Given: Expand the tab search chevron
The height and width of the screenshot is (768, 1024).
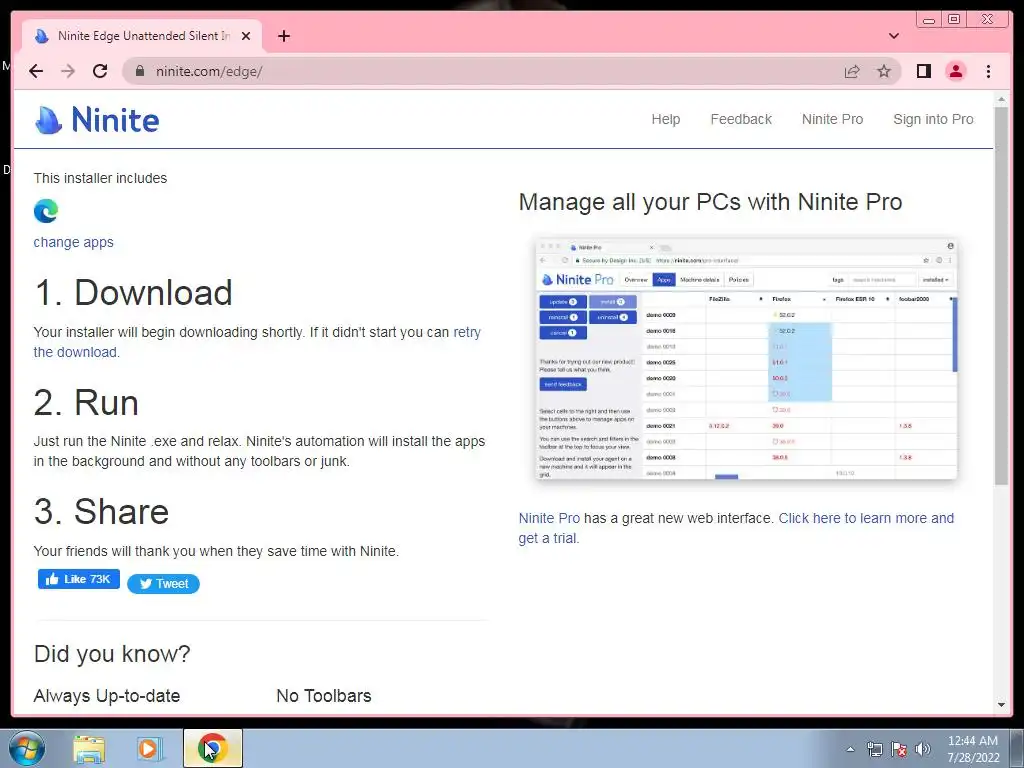Looking at the screenshot, I should 893,36.
